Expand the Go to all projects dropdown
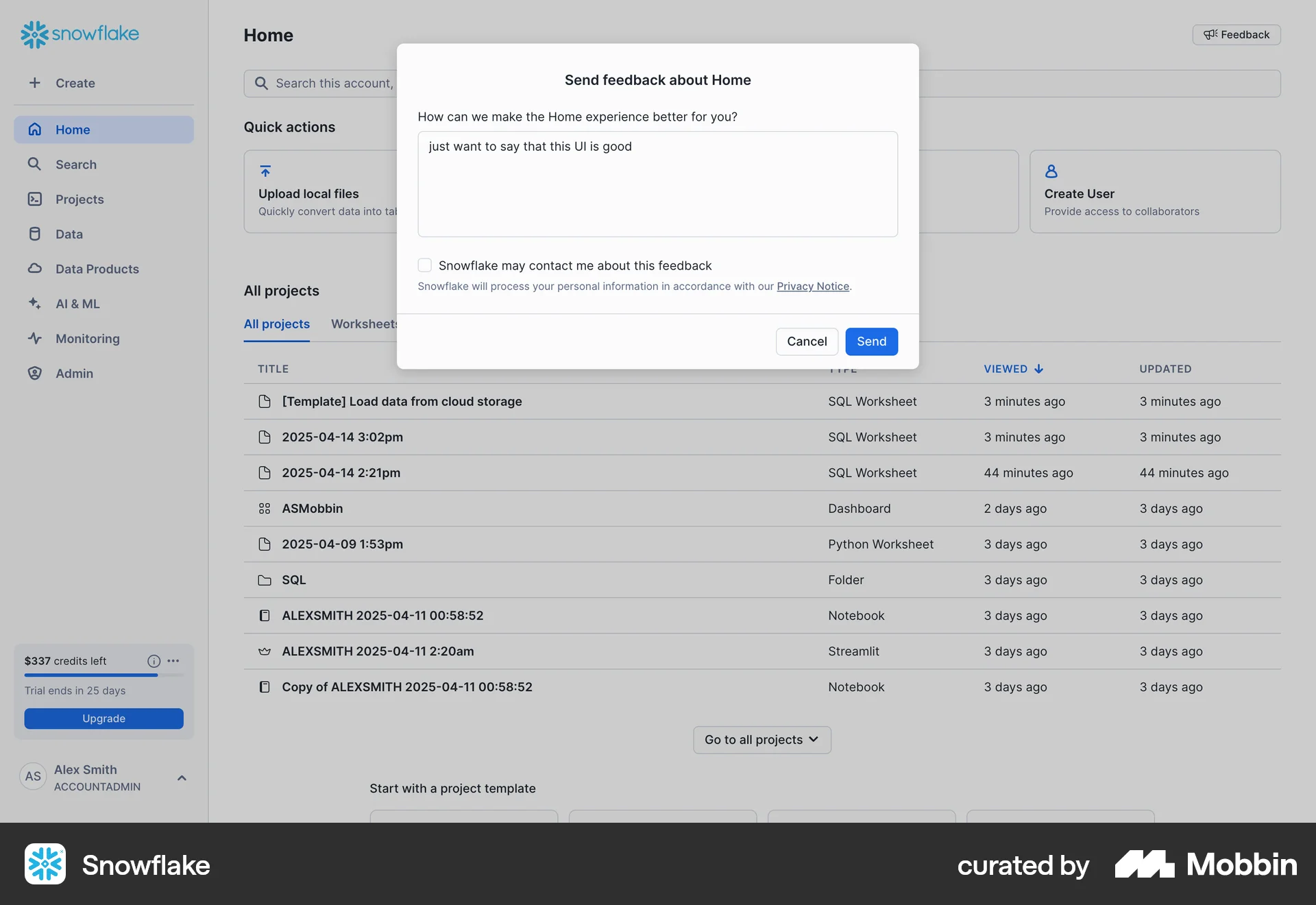Screen dimensions: 1316x905 click(x=761, y=740)
